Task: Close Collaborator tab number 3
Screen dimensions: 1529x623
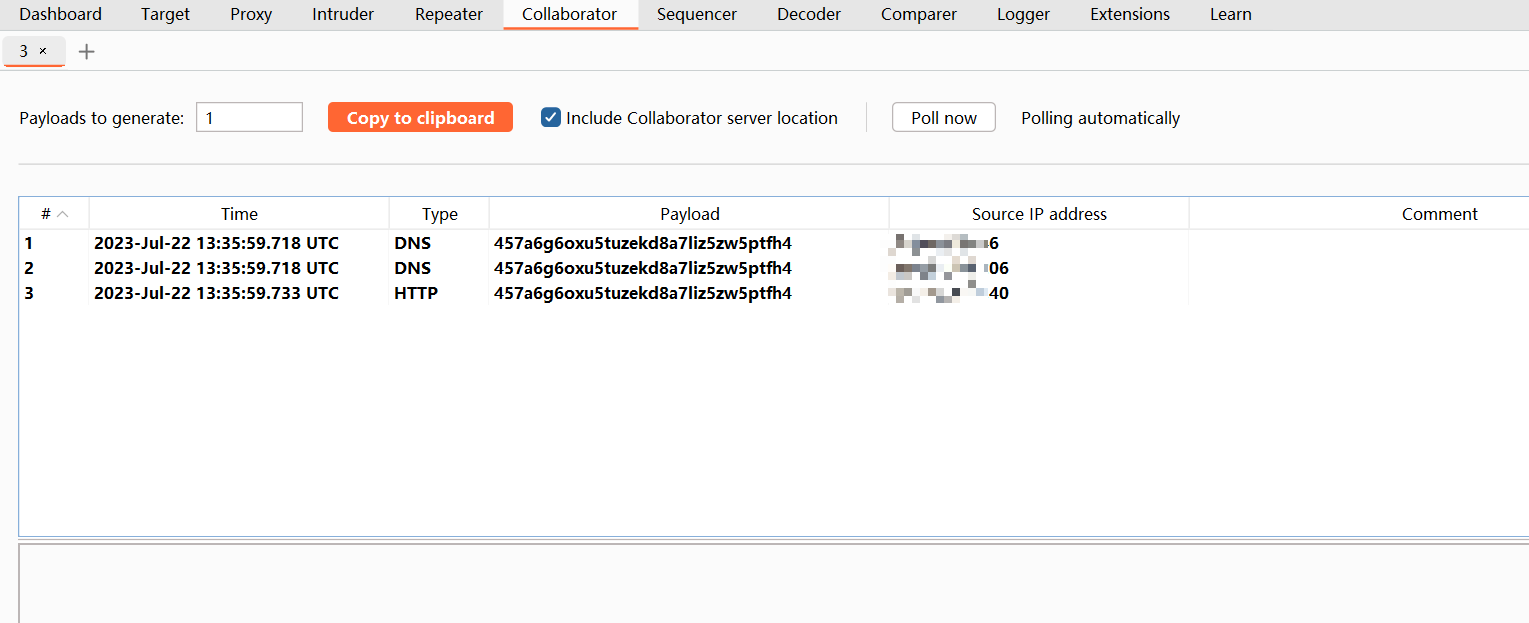Action: pos(43,51)
